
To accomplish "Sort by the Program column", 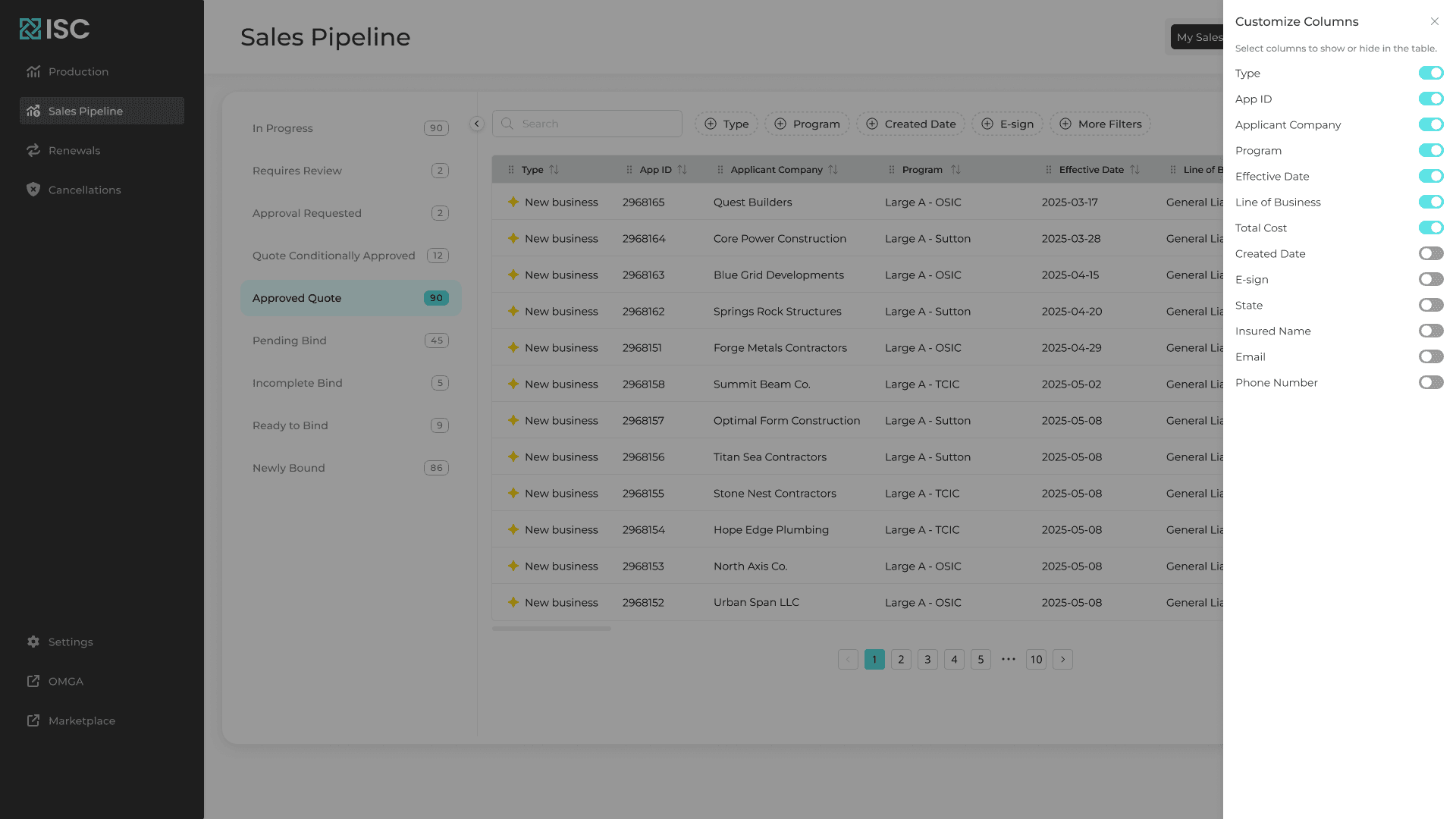I will (x=955, y=170).
